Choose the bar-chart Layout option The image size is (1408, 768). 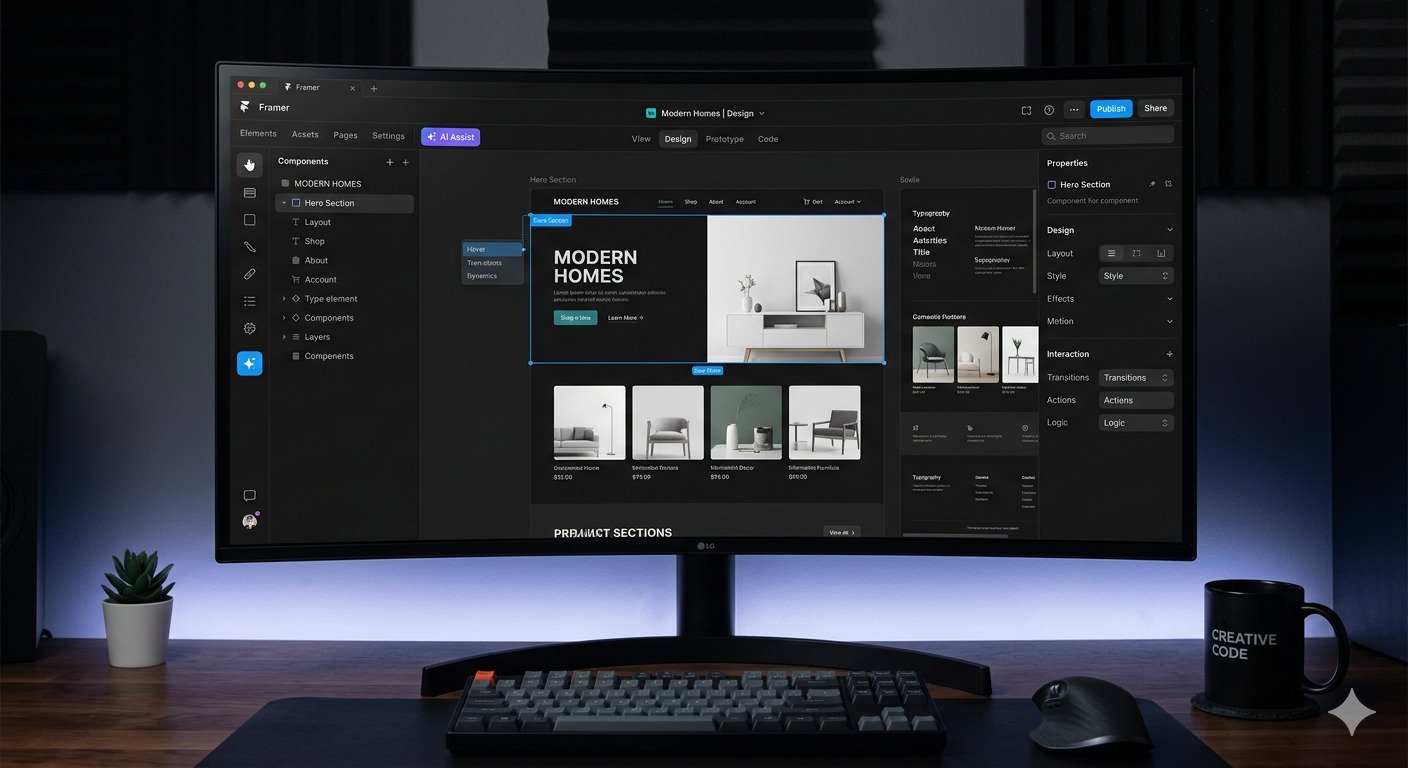tap(1161, 254)
